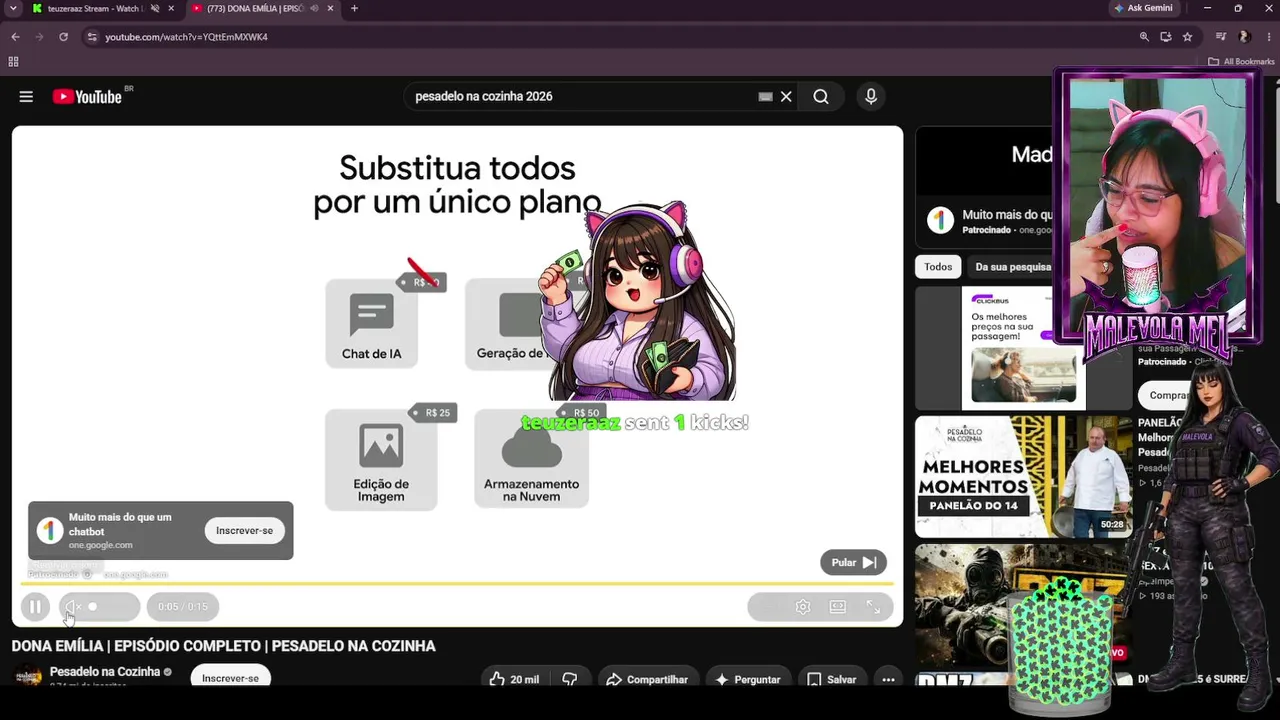Viewport: 1280px width, 720px height.
Task: Open more actions three-dot menu
Action: 888,679
